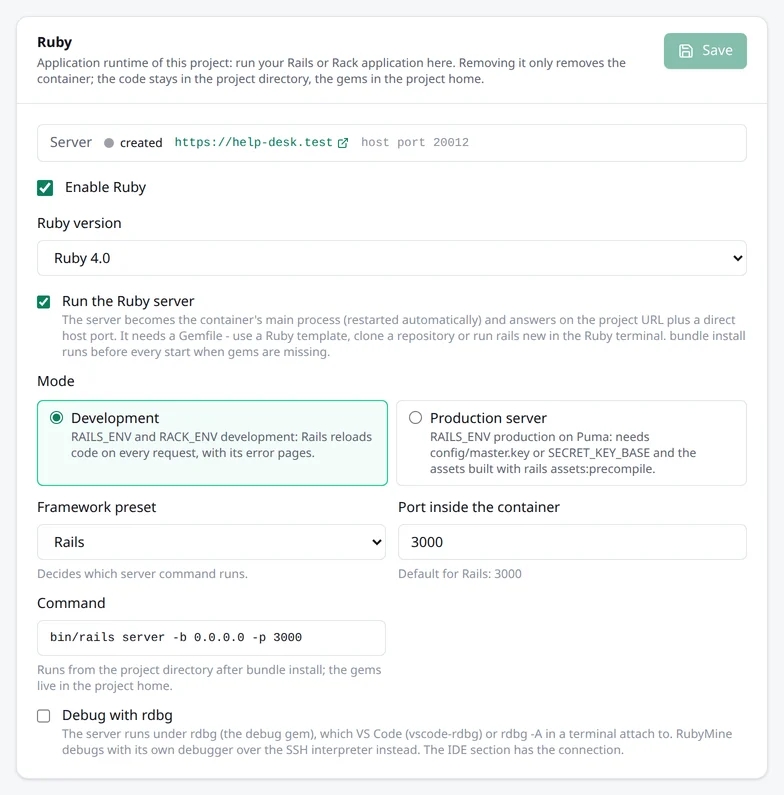Click 'Decides which server command runs.' text
This screenshot has height=795, width=784.
[x=142, y=574]
